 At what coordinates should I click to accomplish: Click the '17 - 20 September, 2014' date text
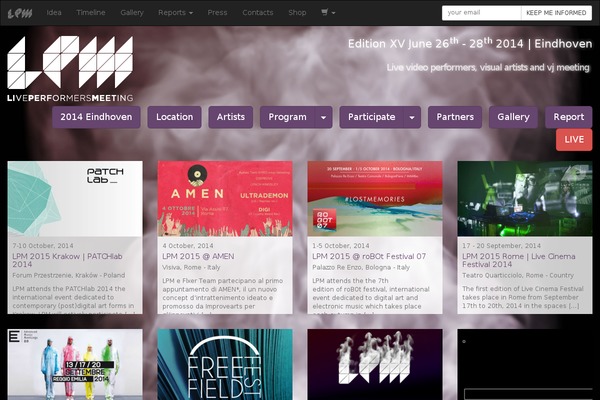(501, 246)
